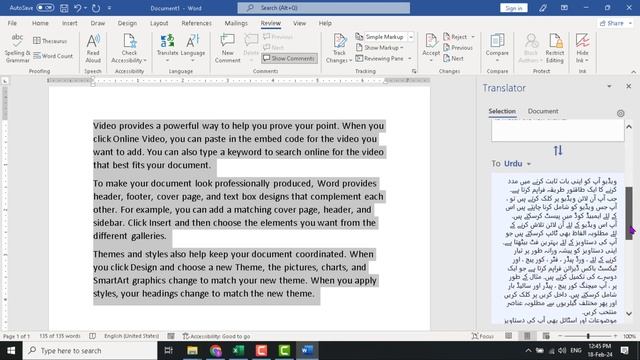The height and width of the screenshot is (360, 640).
Task: Open Excel from the taskbar
Action: [238, 351]
